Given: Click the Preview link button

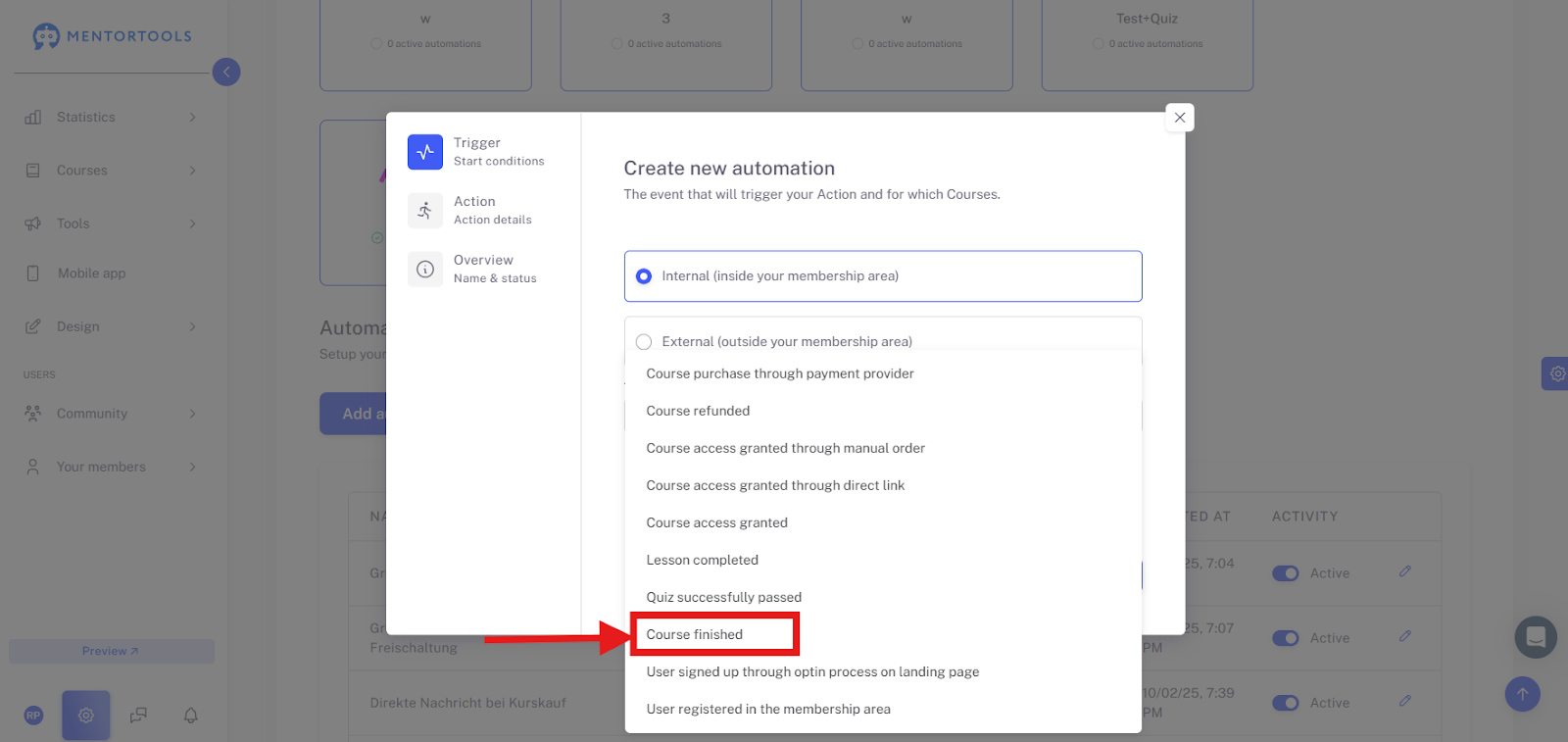Looking at the screenshot, I should (112, 651).
